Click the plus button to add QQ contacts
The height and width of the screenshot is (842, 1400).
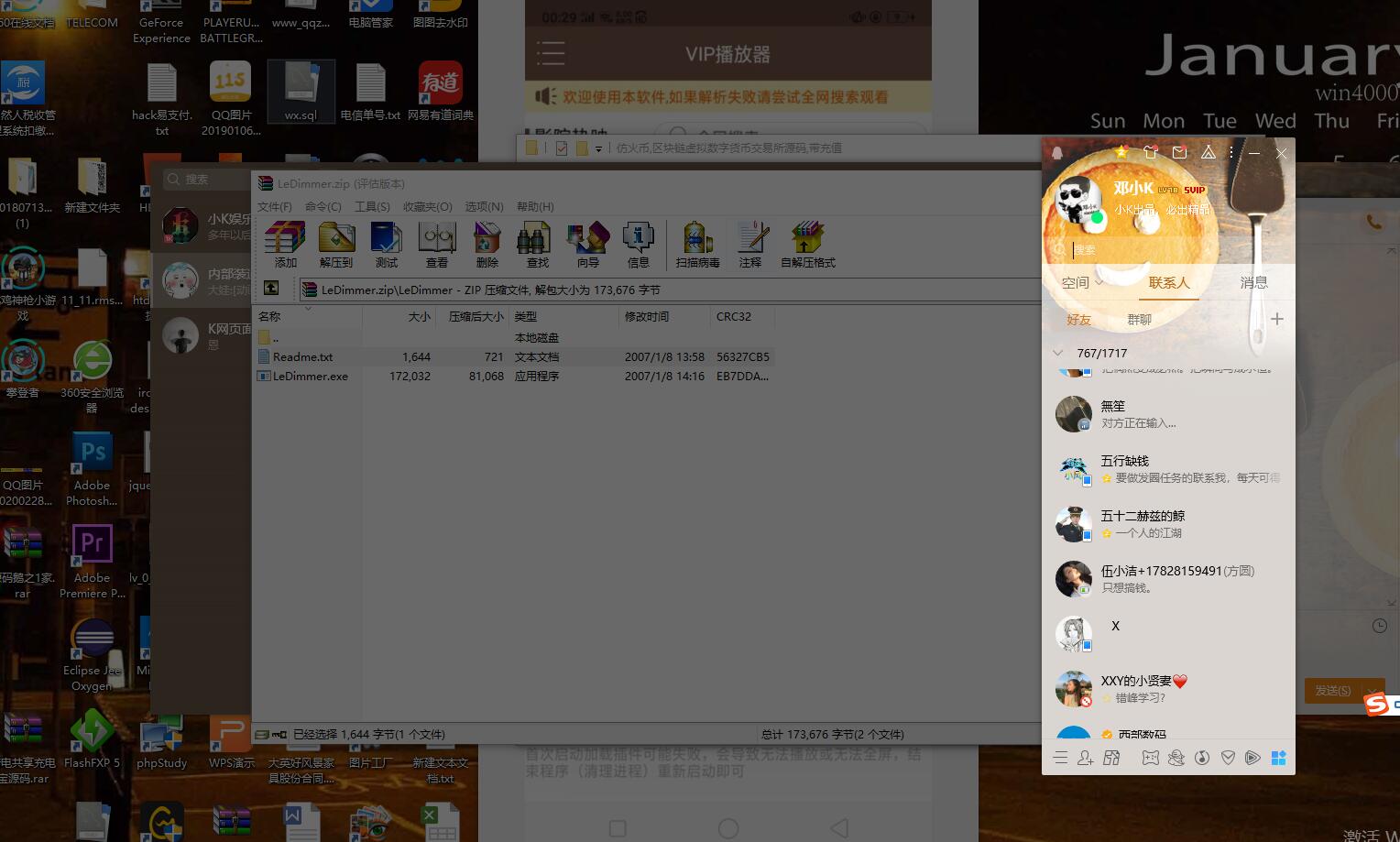point(1277,319)
